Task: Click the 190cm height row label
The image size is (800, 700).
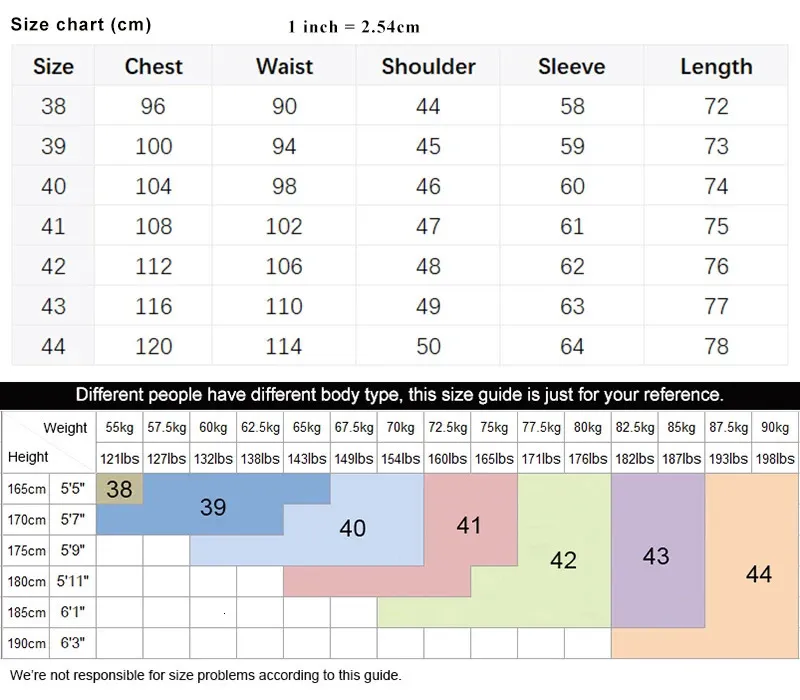Action: pyautogui.click(x=28, y=642)
